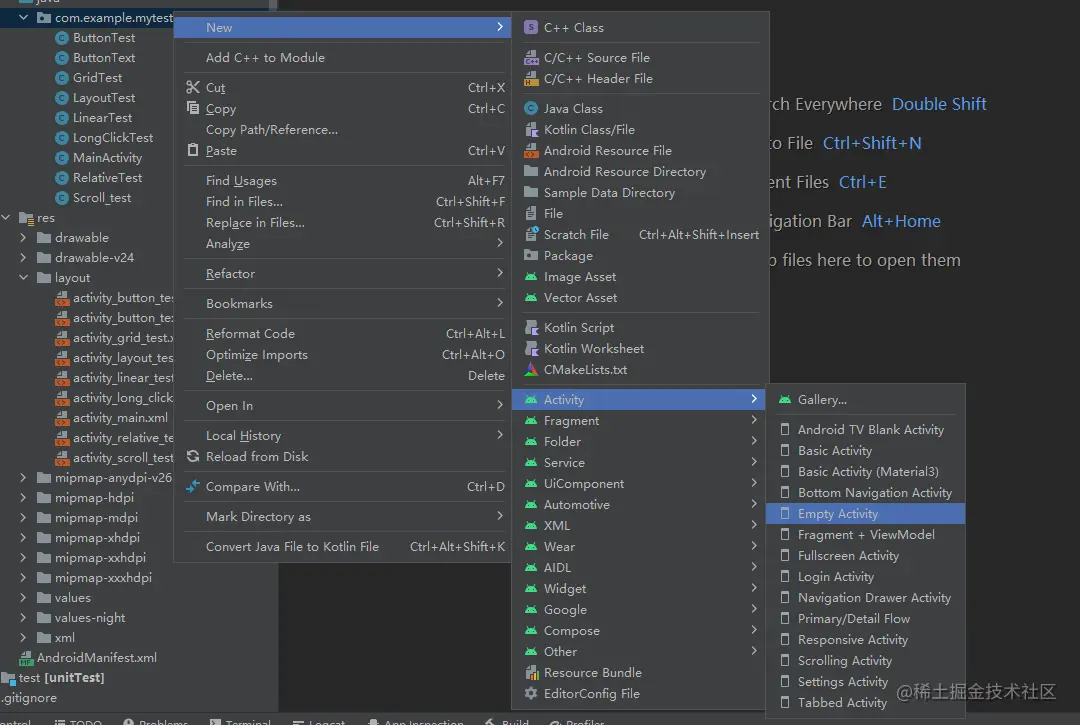Screen dimensions: 1080x725
Task: Choose Navigation Drawer Activity
Action: pyautogui.click(x=865, y=598)
